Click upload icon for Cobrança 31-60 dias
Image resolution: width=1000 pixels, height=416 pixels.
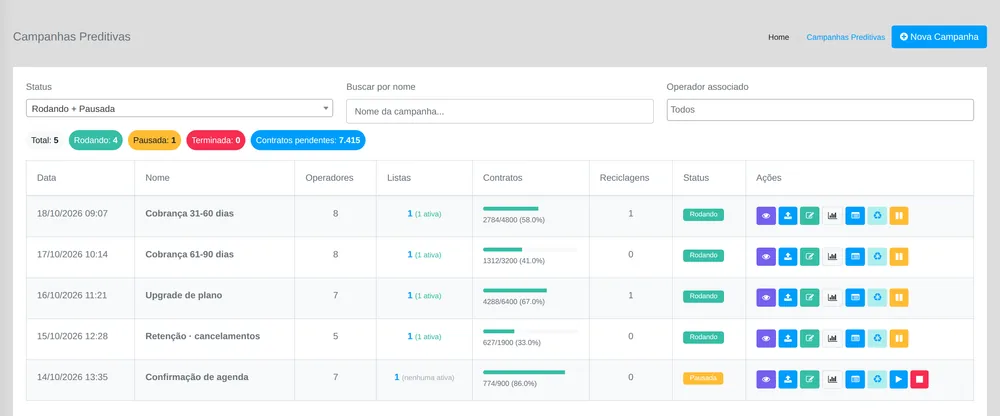pos(788,216)
